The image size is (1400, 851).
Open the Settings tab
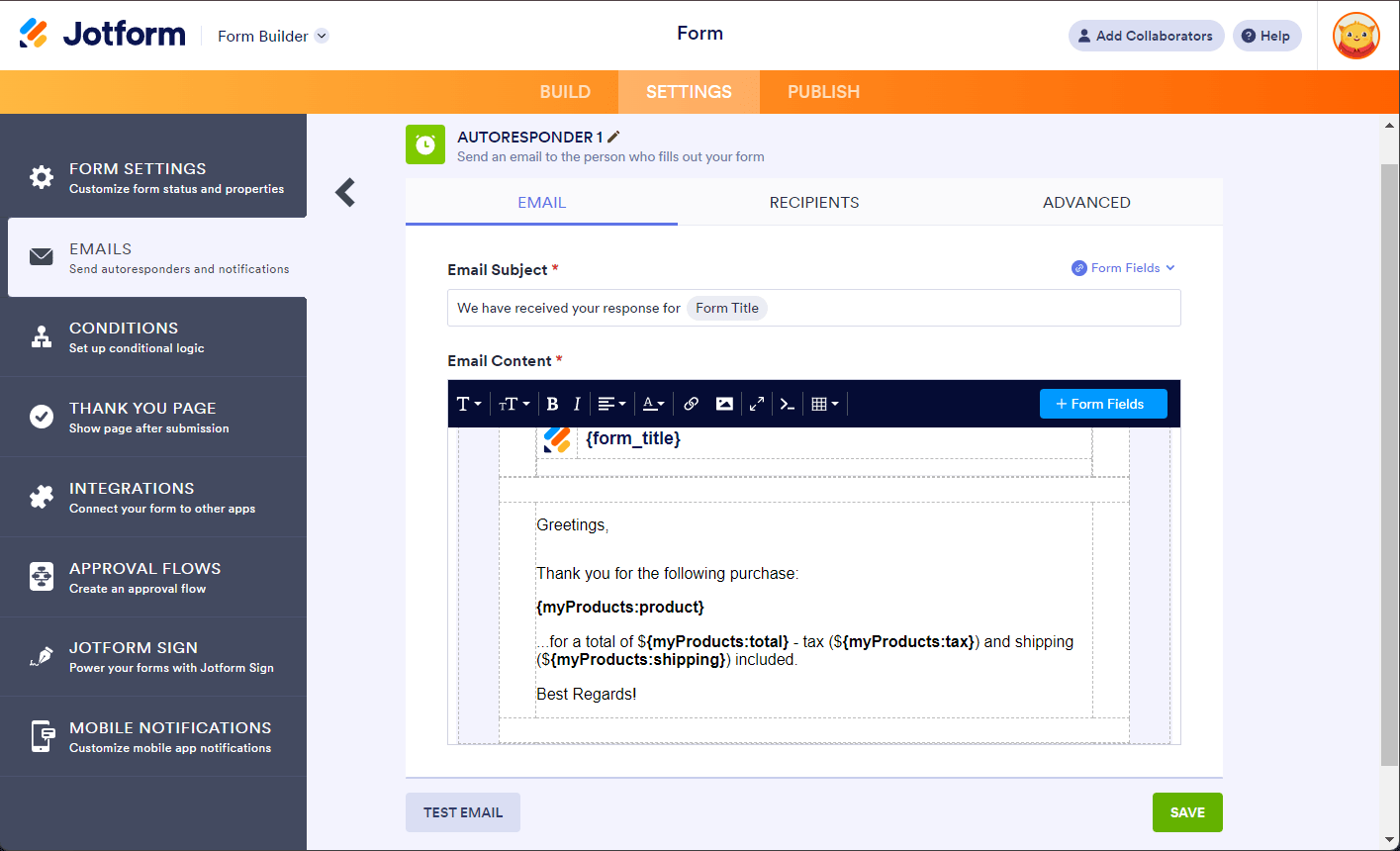(x=689, y=92)
